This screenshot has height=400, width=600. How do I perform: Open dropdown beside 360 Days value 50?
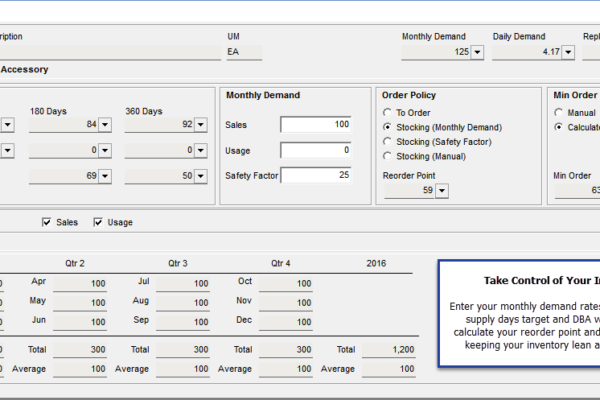pyautogui.click(x=201, y=176)
